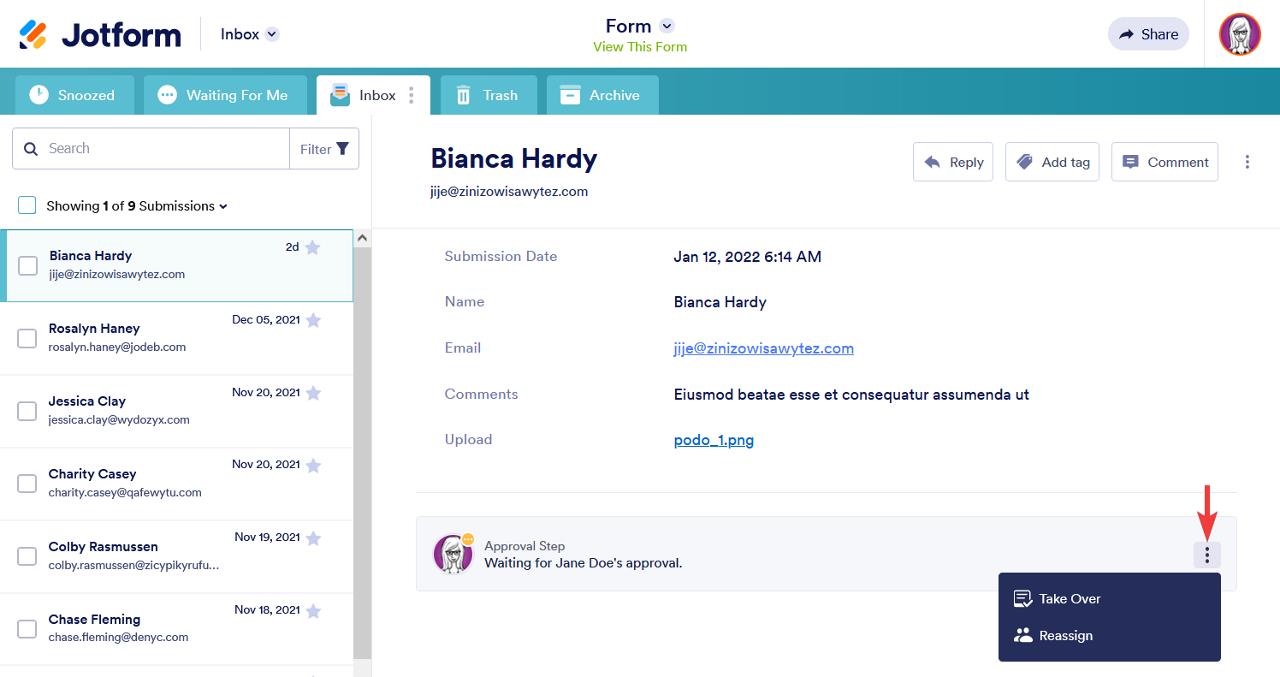The height and width of the screenshot is (677, 1280).
Task: Click the Snoozed clock icon
Action: coord(39,95)
